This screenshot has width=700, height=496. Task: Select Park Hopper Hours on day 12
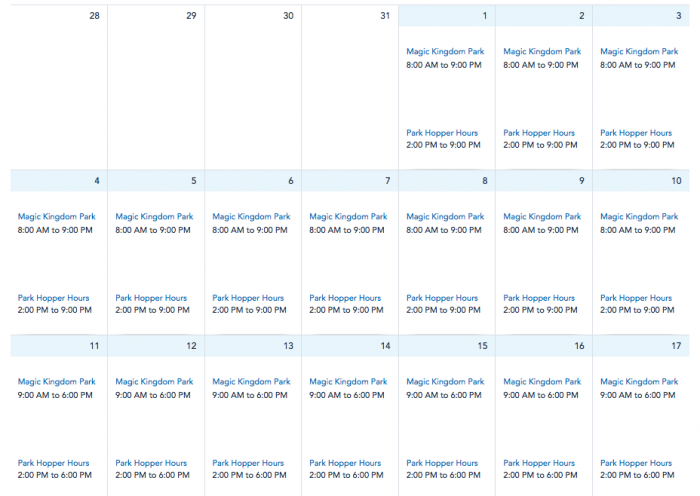[151, 463]
